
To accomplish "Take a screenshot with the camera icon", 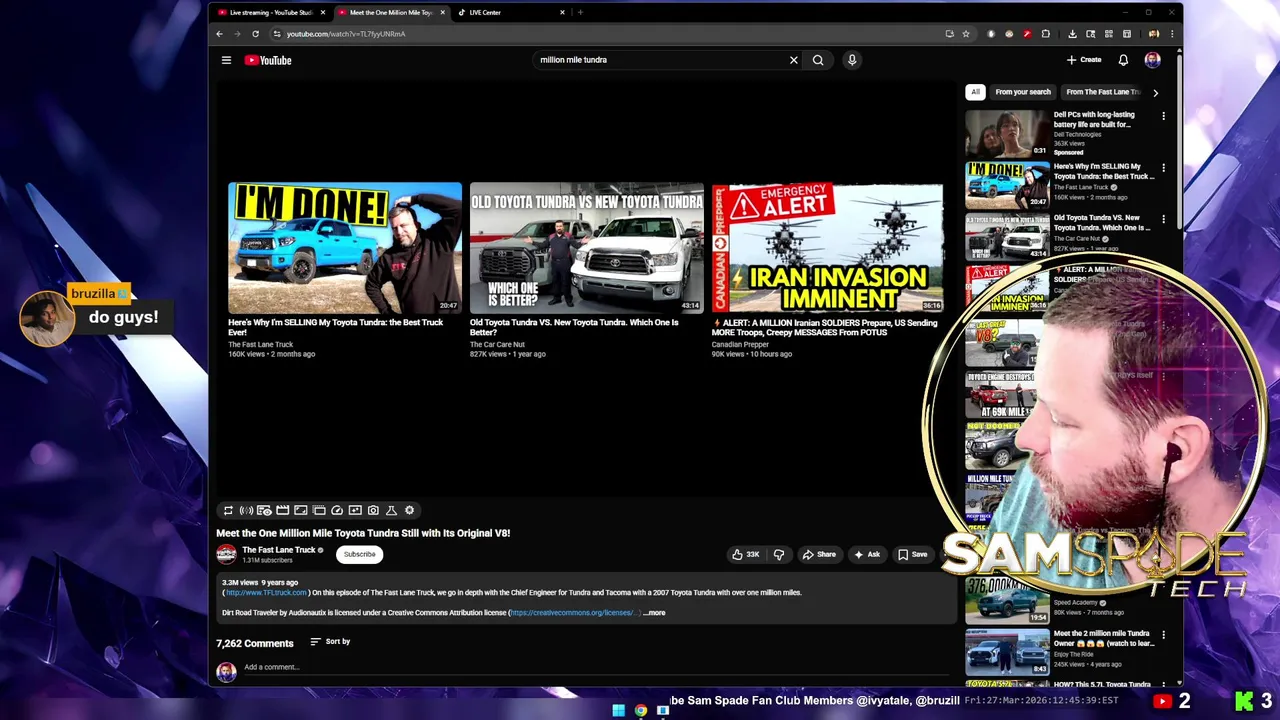I will click(373, 510).
